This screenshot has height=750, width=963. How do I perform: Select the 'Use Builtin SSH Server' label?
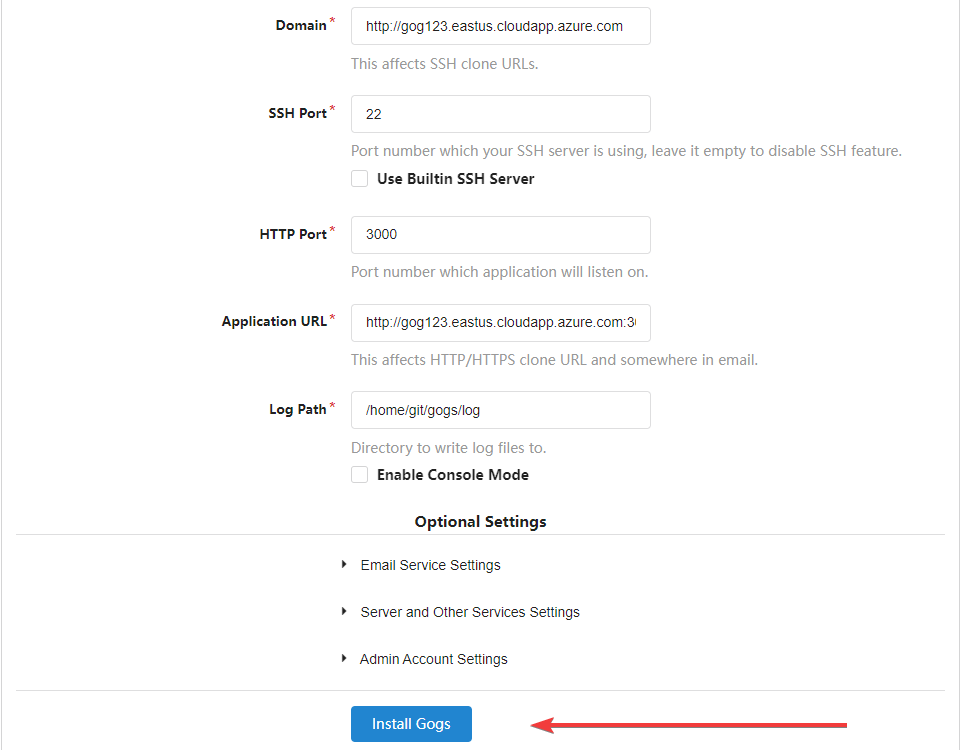[455, 179]
